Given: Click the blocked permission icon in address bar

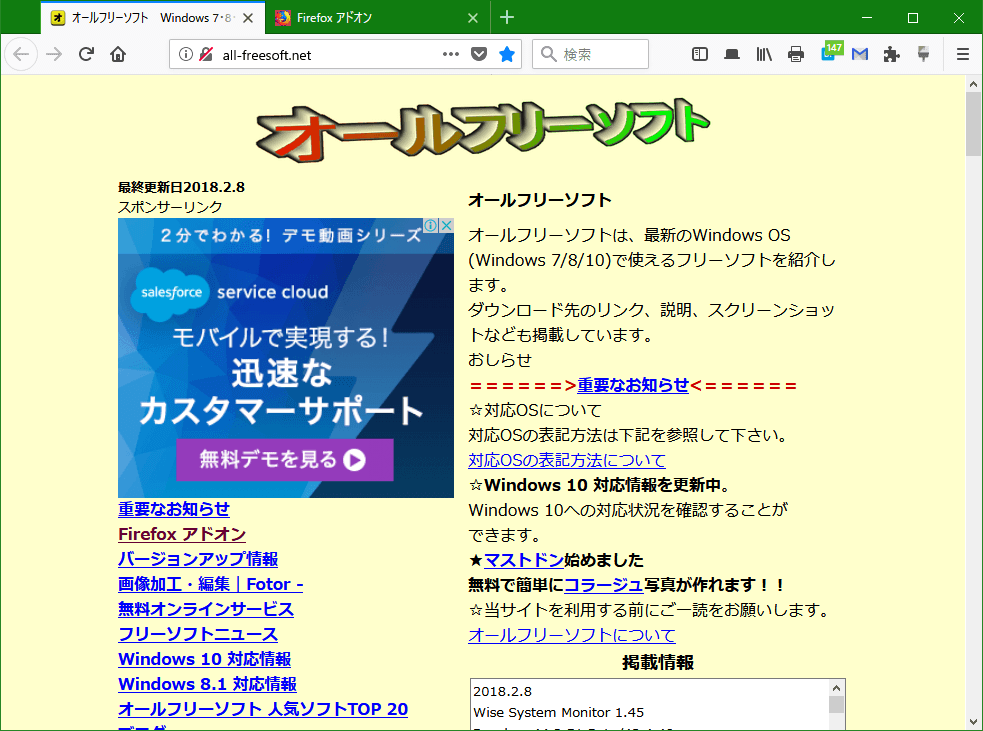Looking at the screenshot, I should [x=206, y=55].
